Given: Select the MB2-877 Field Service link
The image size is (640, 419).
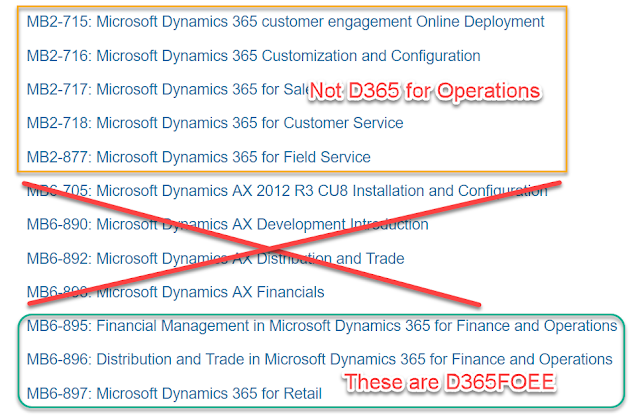Looking at the screenshot, I should 198,157.
